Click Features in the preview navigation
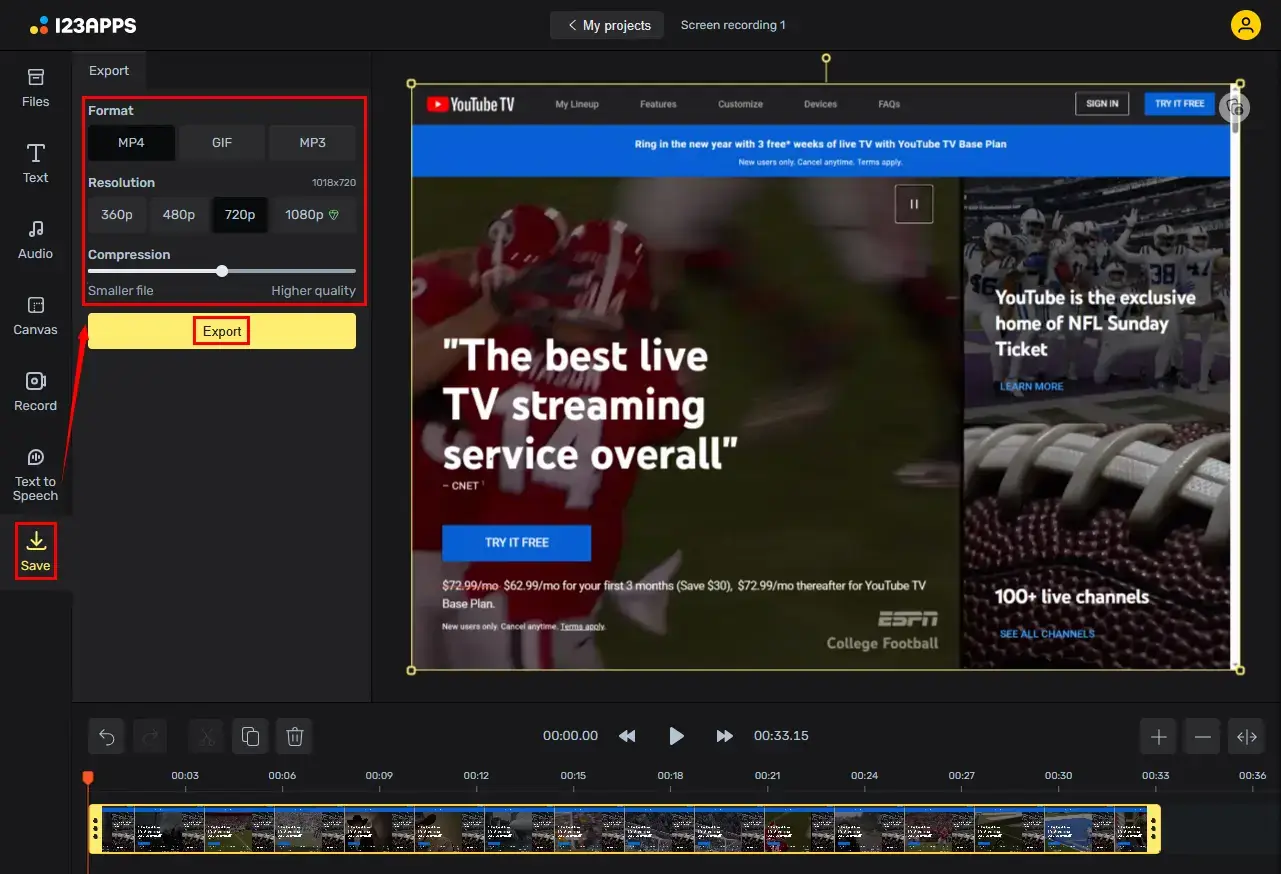Viewport: 1281px width, 874px height. 658,104
